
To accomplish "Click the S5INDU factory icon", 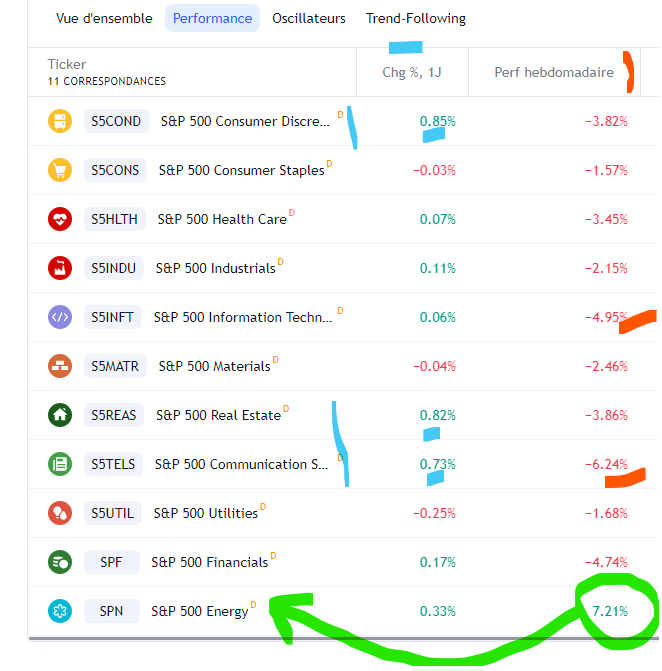I will pyautogui.click(x=60, y=268).
